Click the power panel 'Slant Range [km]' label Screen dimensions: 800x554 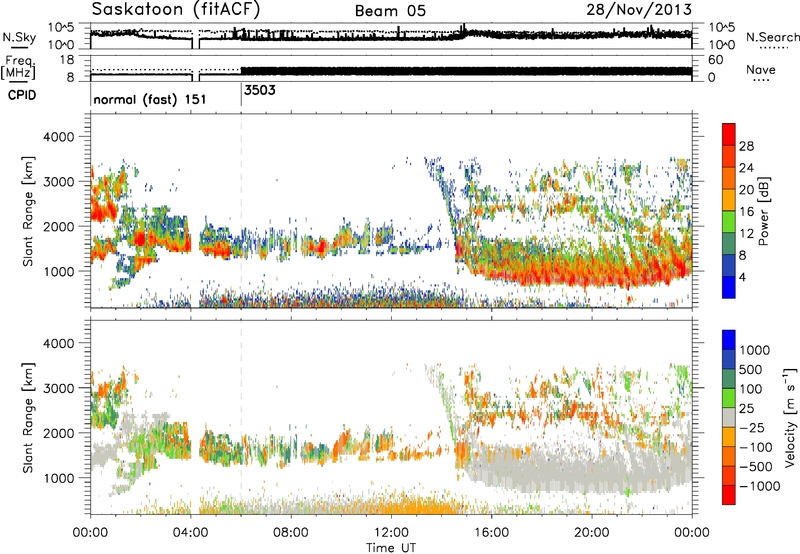point(28,211)
